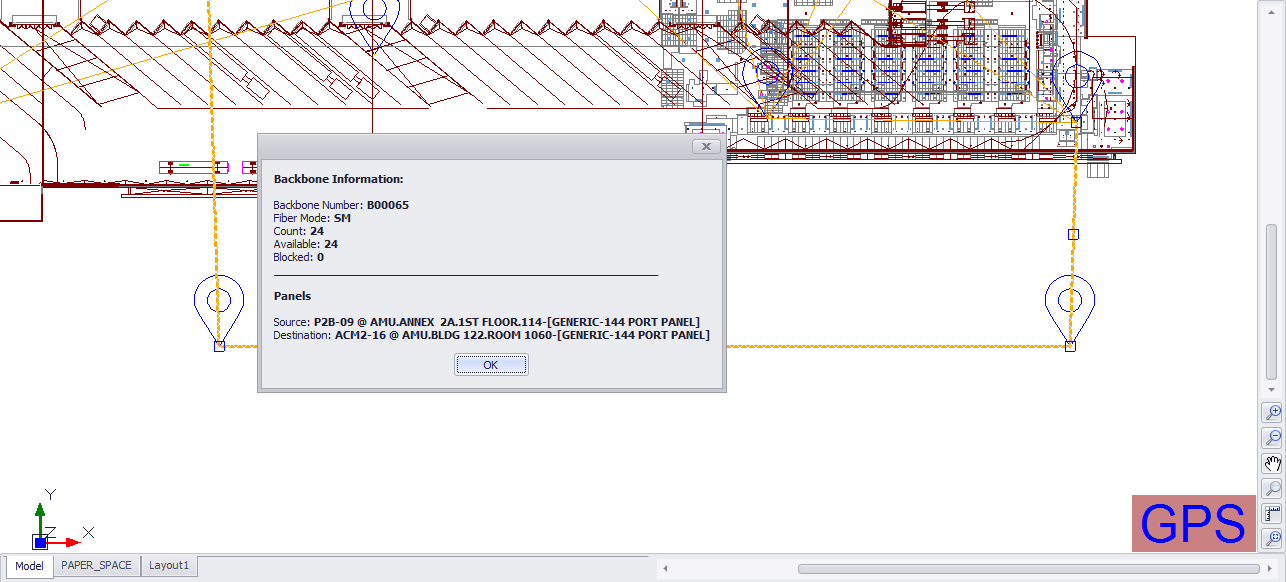Select the Zoom Window magnifier tool
This screenshot has width=1286, height=582.
point(1273,489)
